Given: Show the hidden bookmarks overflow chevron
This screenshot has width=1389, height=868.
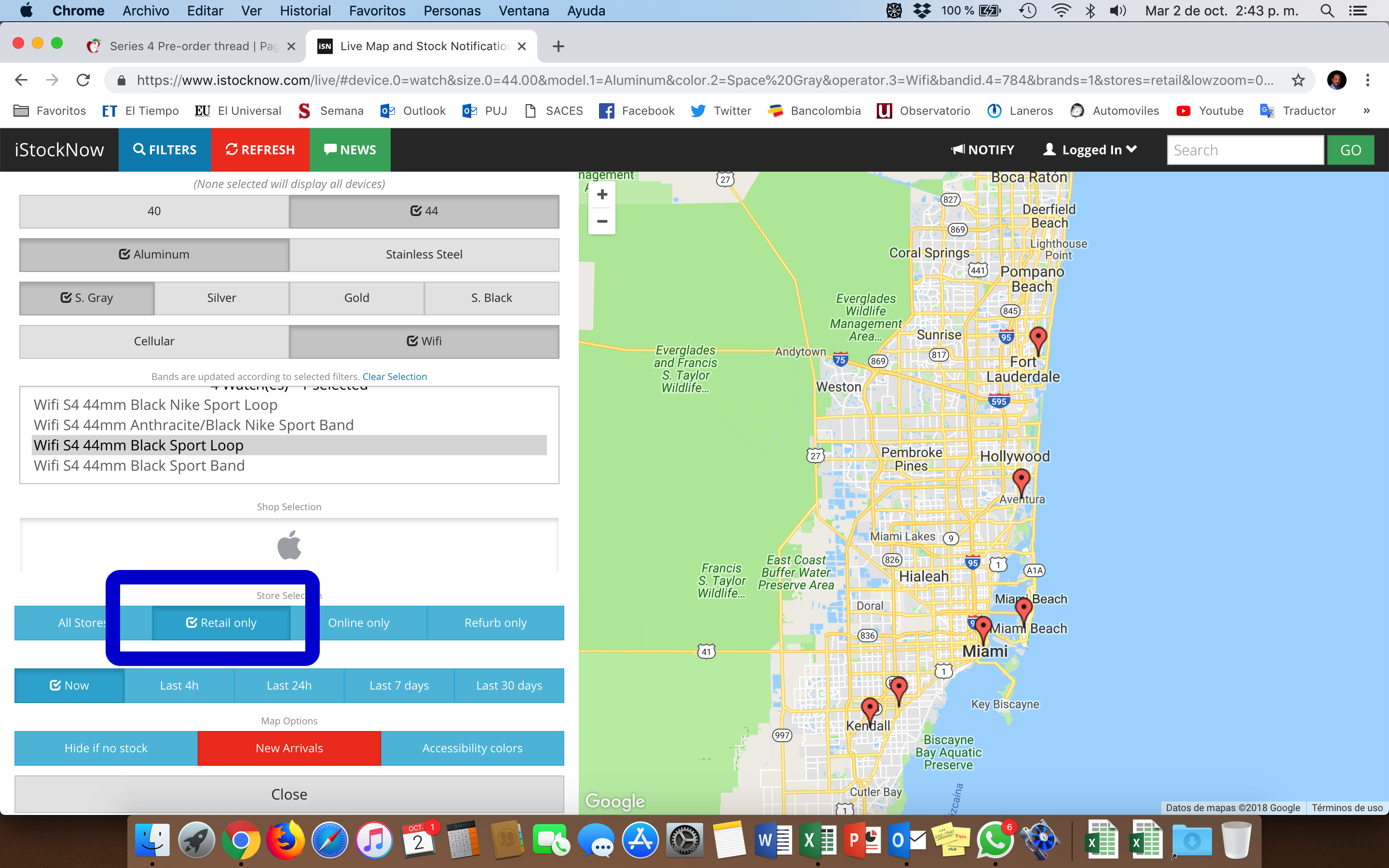Looking at the screenshot, I should tap(1366, 111).
